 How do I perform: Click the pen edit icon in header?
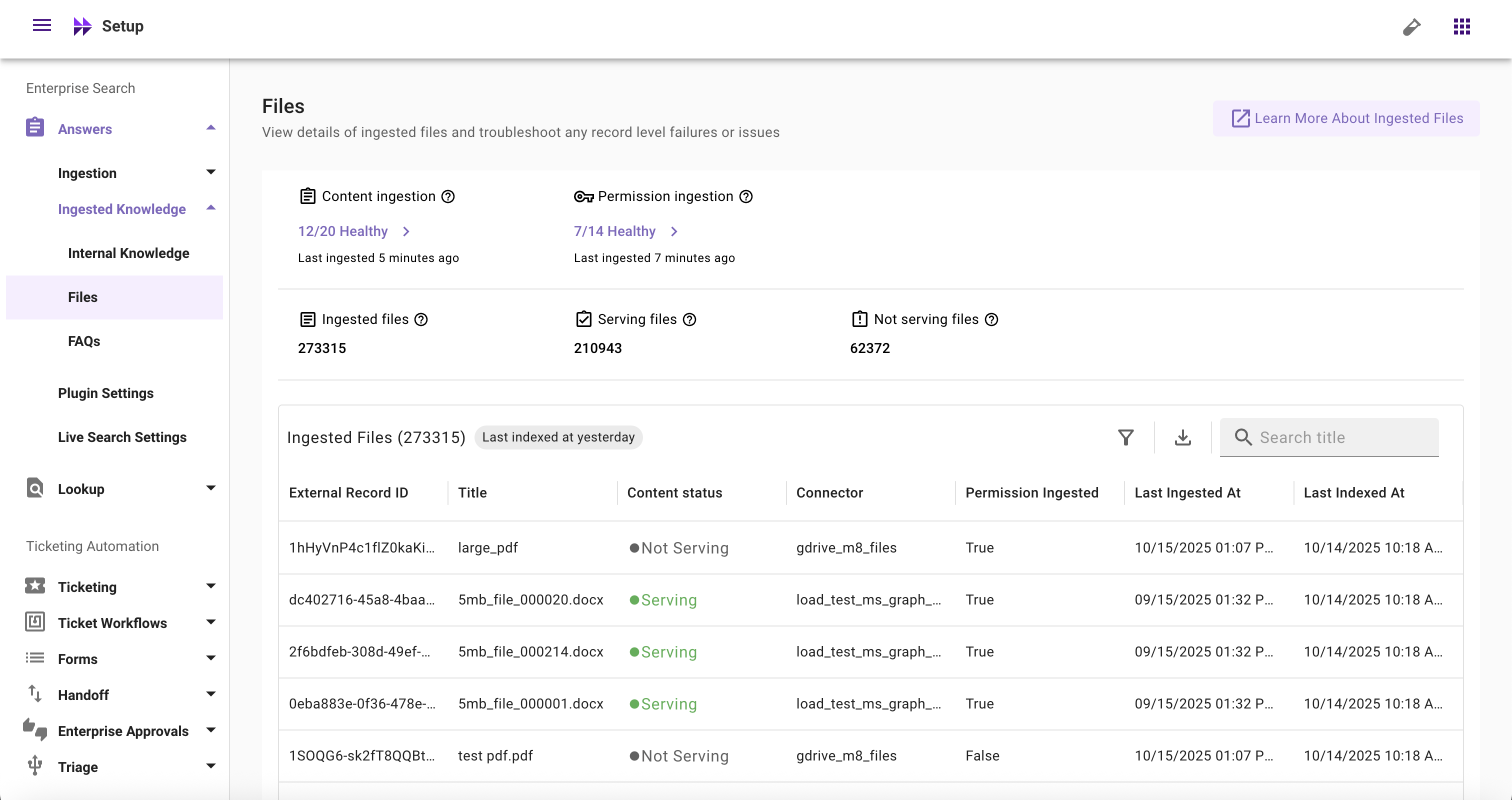[1411, 26]
